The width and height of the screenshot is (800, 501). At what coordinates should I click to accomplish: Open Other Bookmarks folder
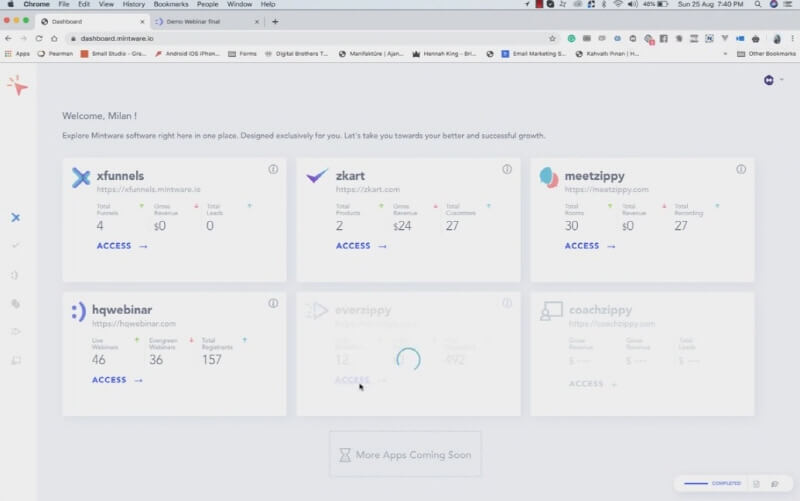(766, 54)
